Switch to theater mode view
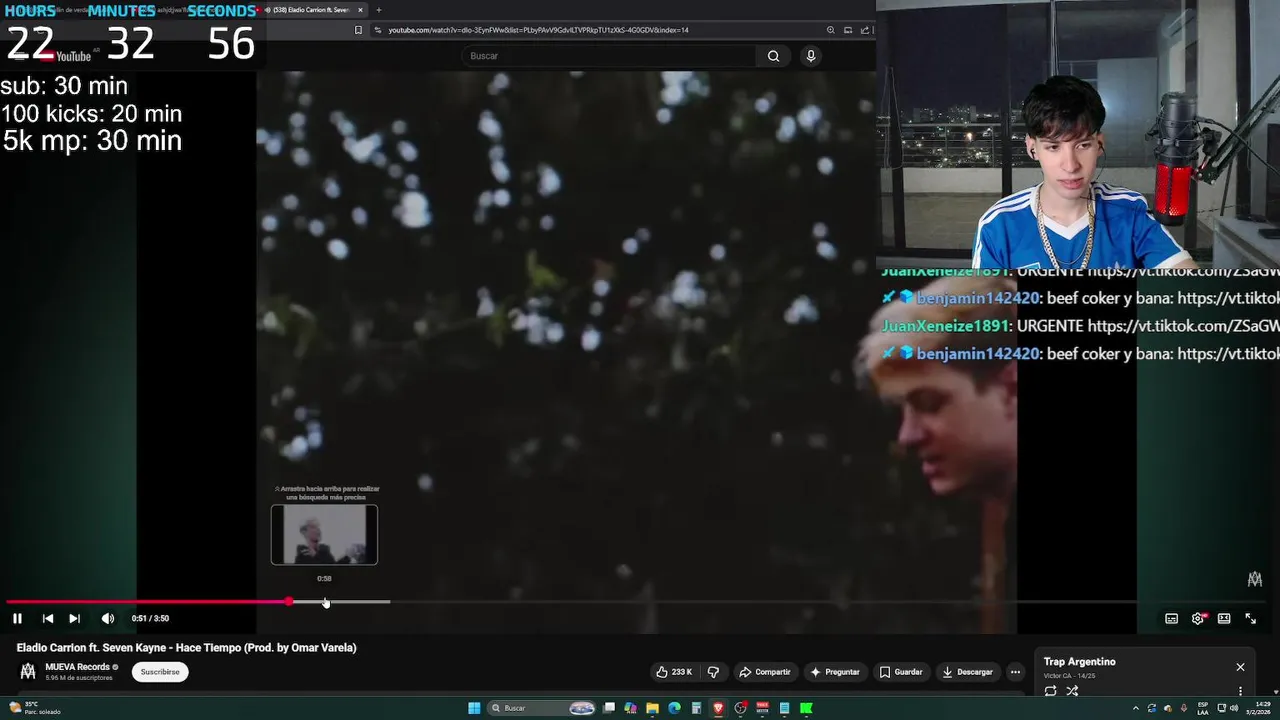The width and height of the screenshot is (1280, 720). pos(1224,619)
